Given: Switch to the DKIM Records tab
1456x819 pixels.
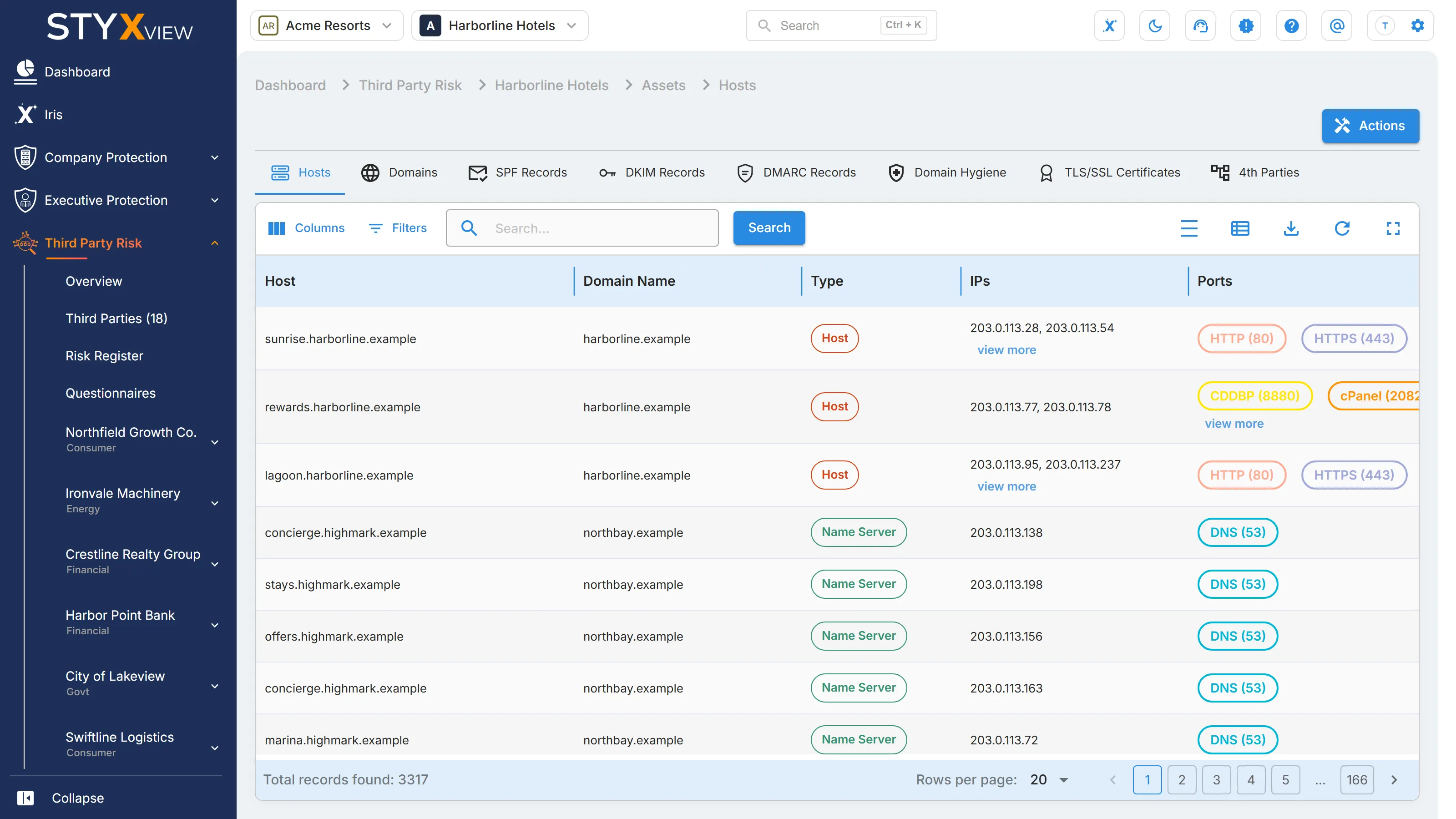Looking at the screenshot, I should point(651,172).
